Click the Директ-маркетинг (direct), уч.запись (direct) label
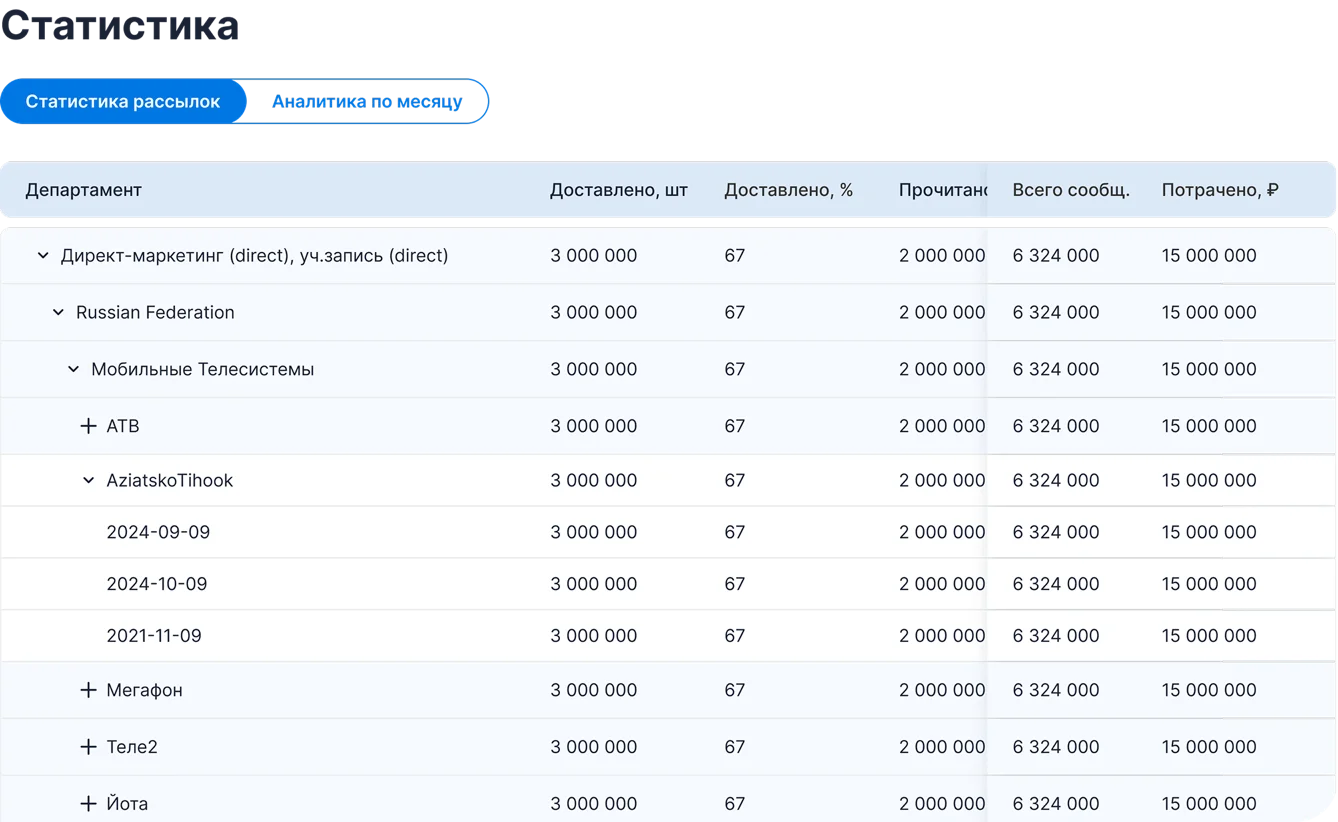This screenshot has width=1338, height=822. coord(254,256)
